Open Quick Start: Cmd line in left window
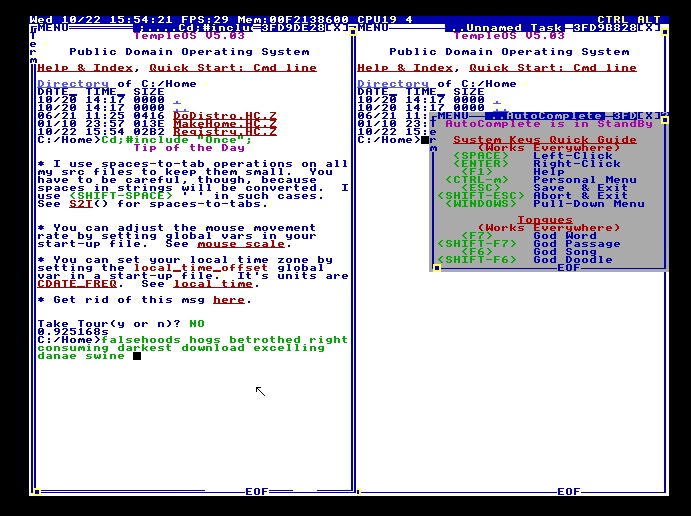Screen dimensions: 691x516 (233, 68)
